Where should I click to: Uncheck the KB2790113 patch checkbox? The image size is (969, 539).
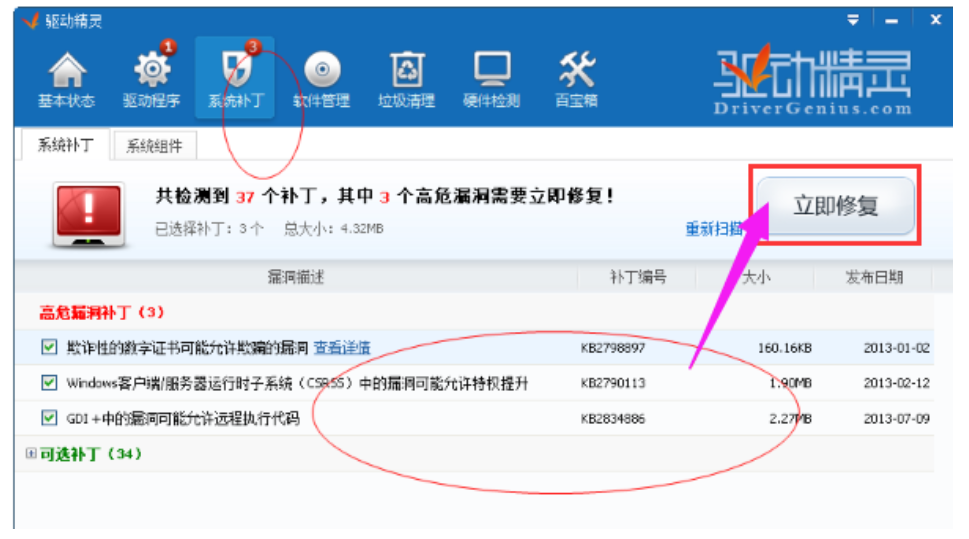tap(49, 383)
